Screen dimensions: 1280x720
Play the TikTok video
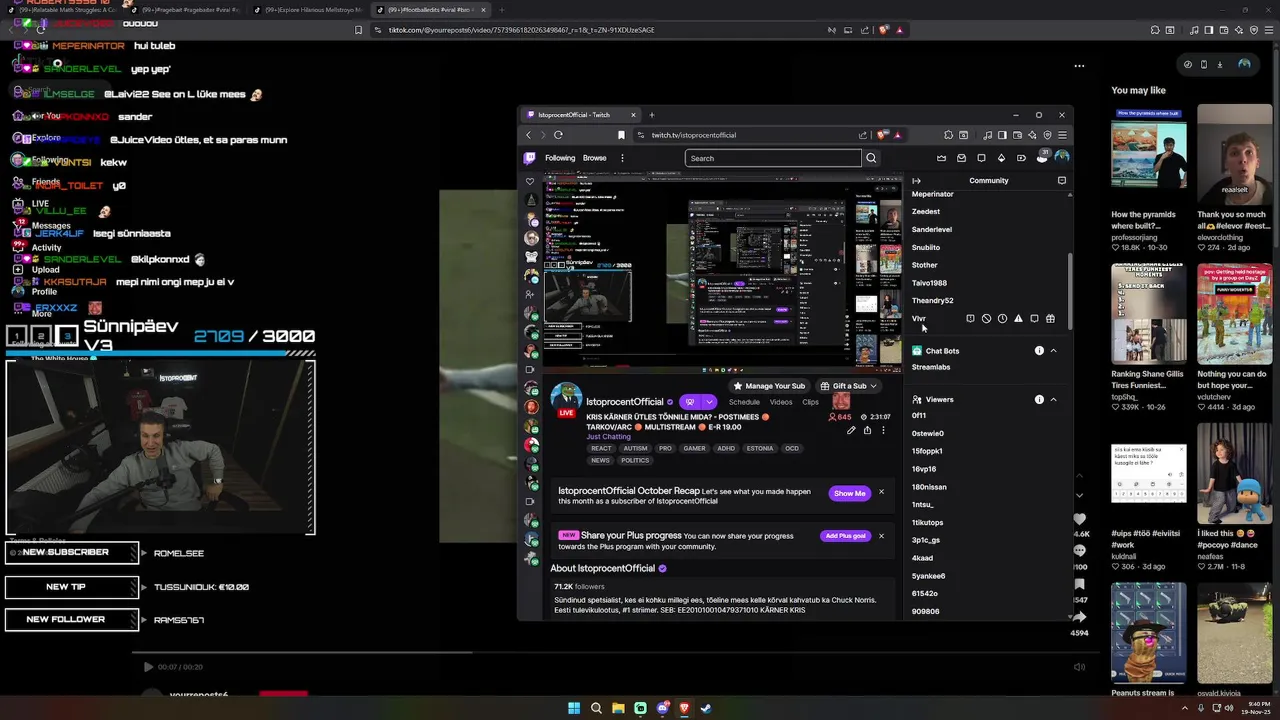point(148,667)
